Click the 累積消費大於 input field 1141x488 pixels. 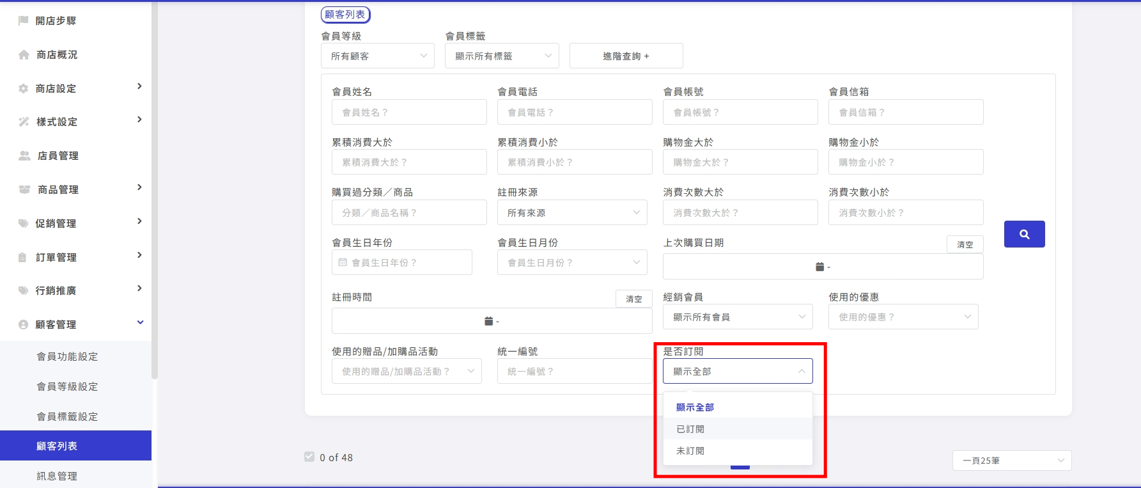409,162
